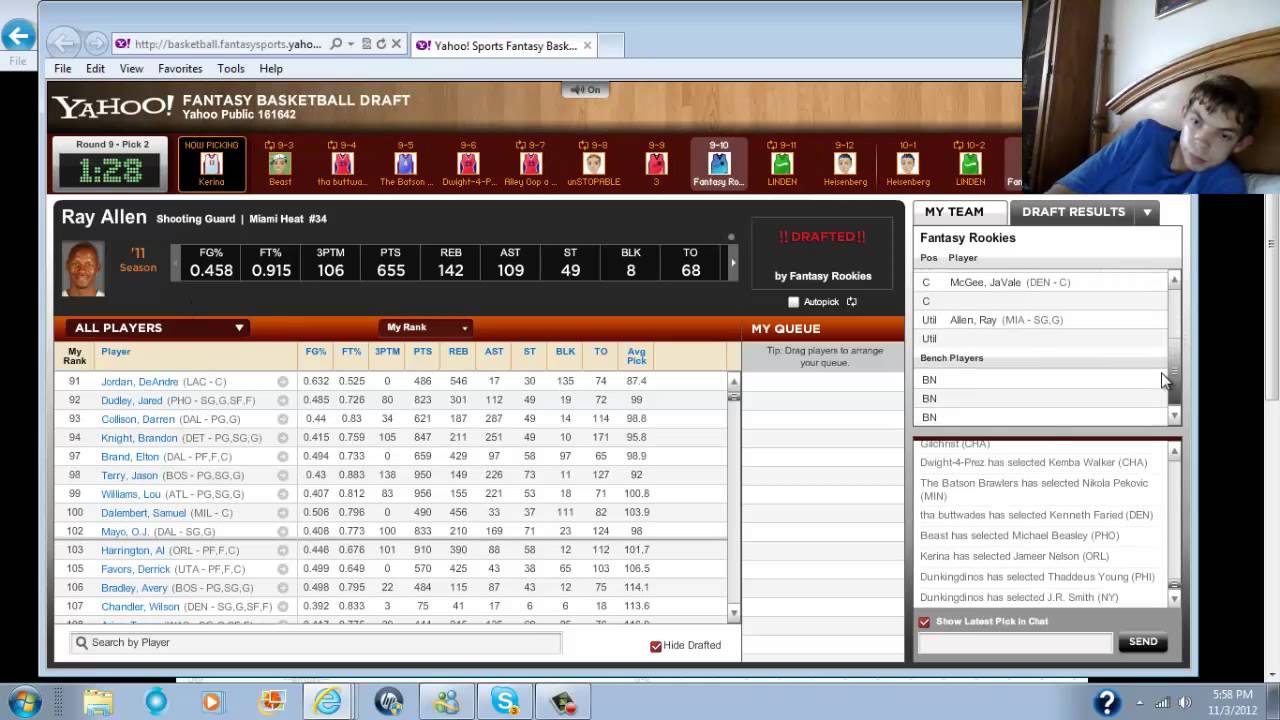Click the search magnifier in address bar
This screenshot has height=720, width=1280.
point(336,44)
